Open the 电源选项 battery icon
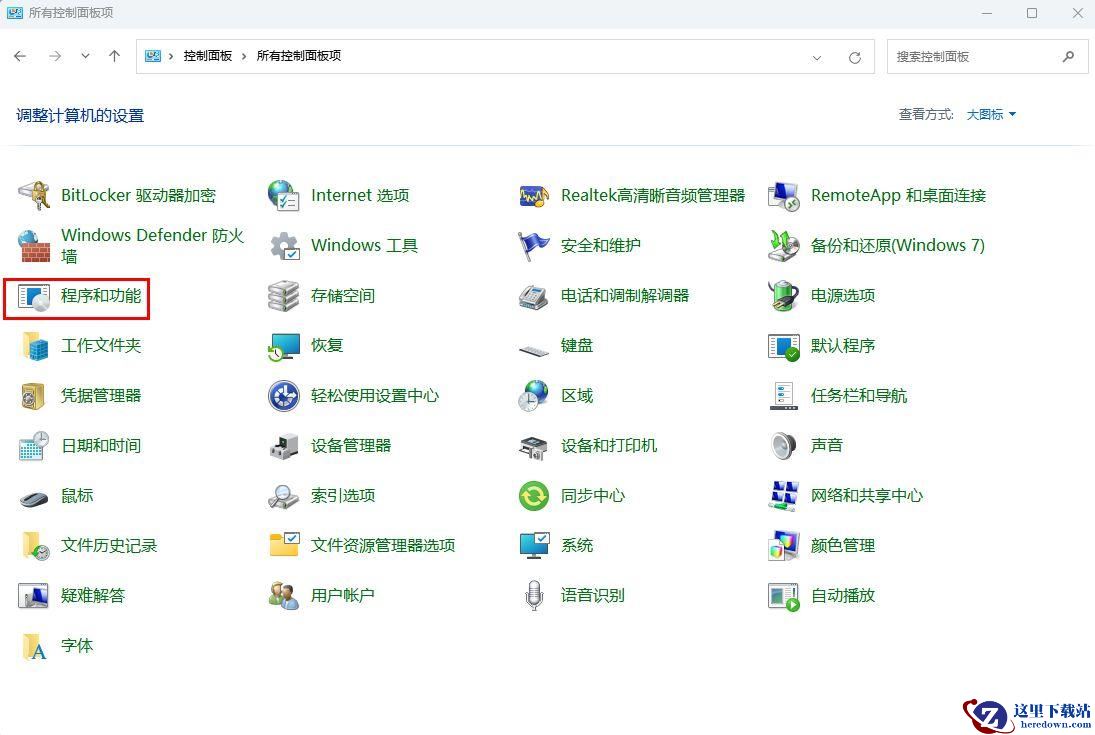The height and width of the screenshot is (735, 1095). (784, 296)
